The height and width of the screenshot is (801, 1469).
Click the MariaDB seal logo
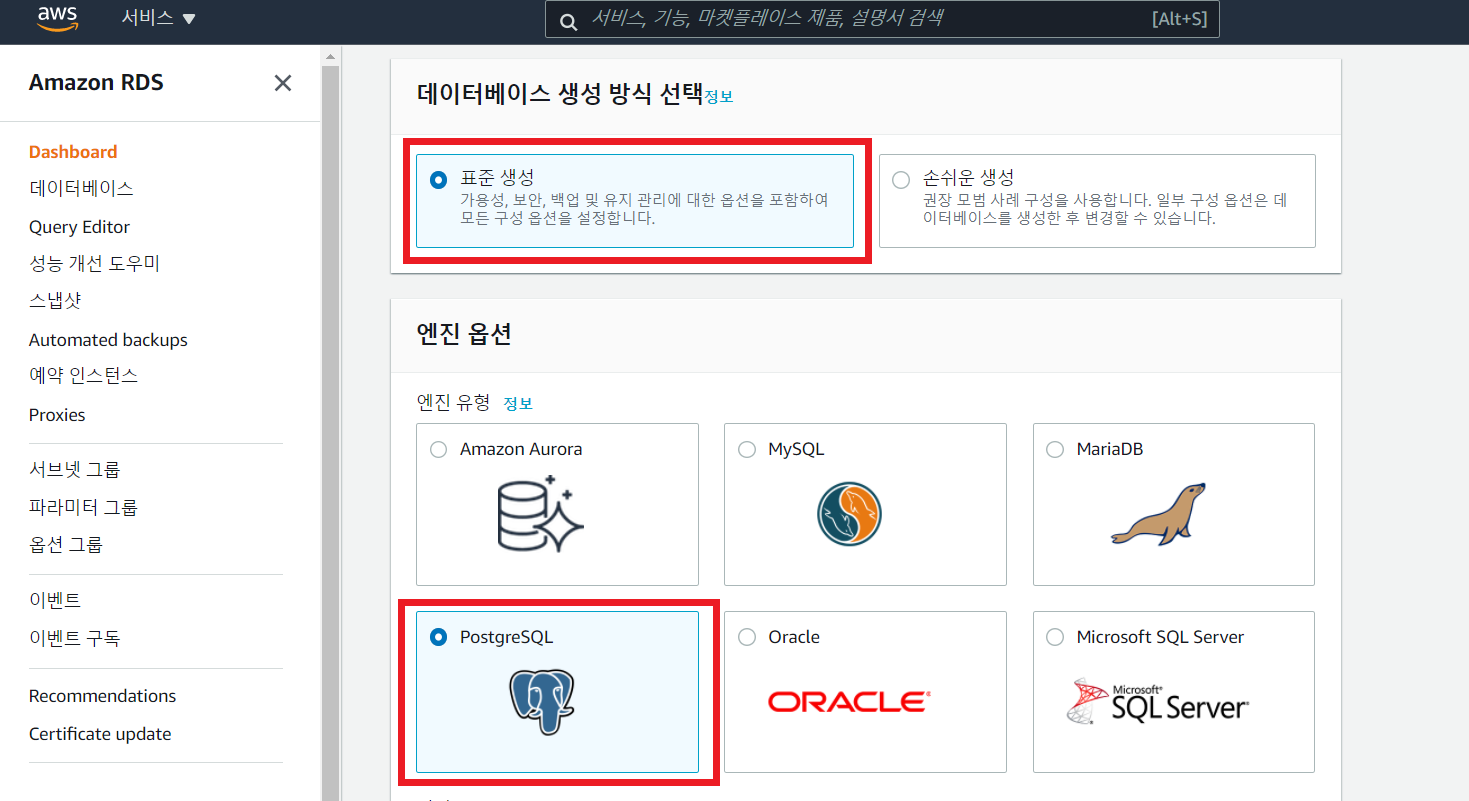(1158, 514)
